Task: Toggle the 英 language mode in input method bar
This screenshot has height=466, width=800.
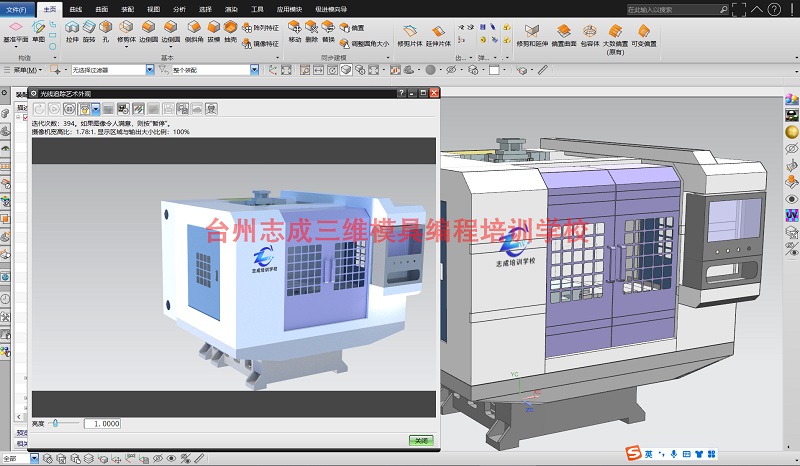Action: pyautogui.click(x=648, y=454)
